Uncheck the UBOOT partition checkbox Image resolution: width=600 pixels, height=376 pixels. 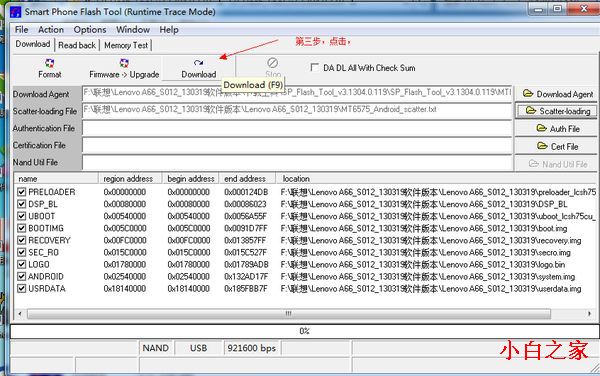(x=21, y=216)
